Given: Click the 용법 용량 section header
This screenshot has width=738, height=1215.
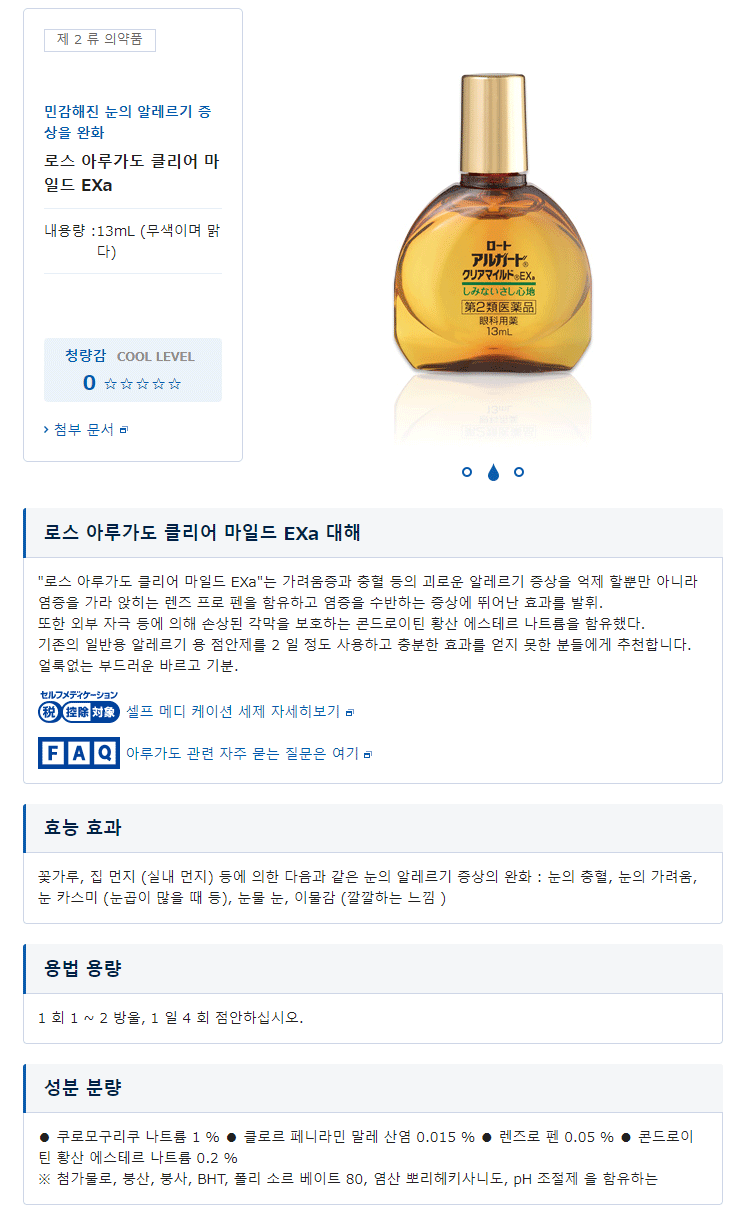Looking at the screenshot, I should pos(373,968).
